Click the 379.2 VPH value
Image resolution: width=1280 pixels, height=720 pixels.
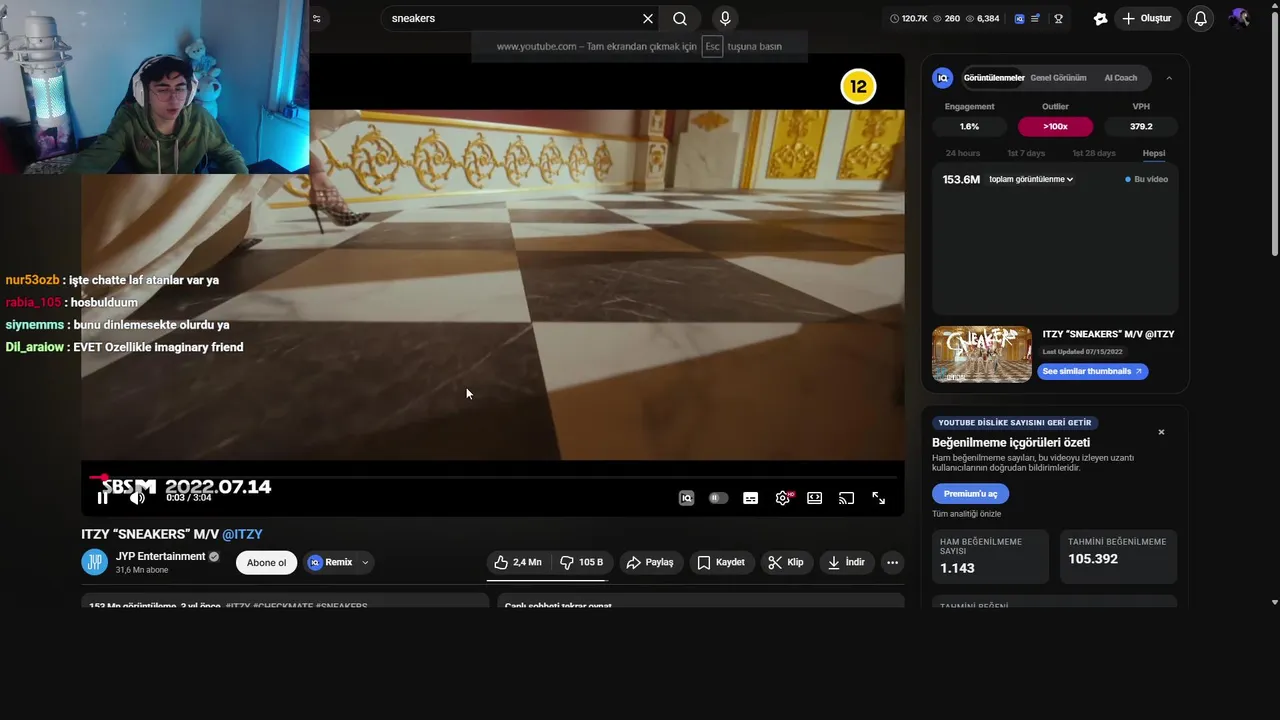point(1141,127)
